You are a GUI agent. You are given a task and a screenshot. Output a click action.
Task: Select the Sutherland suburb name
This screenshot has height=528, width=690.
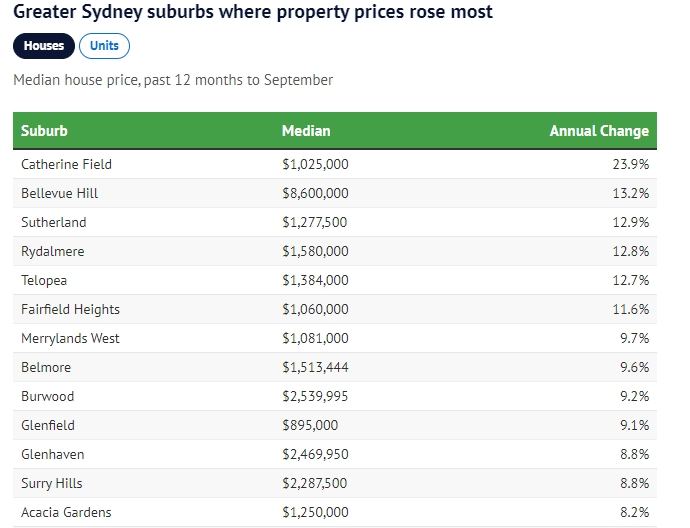(x=54, y=222)
